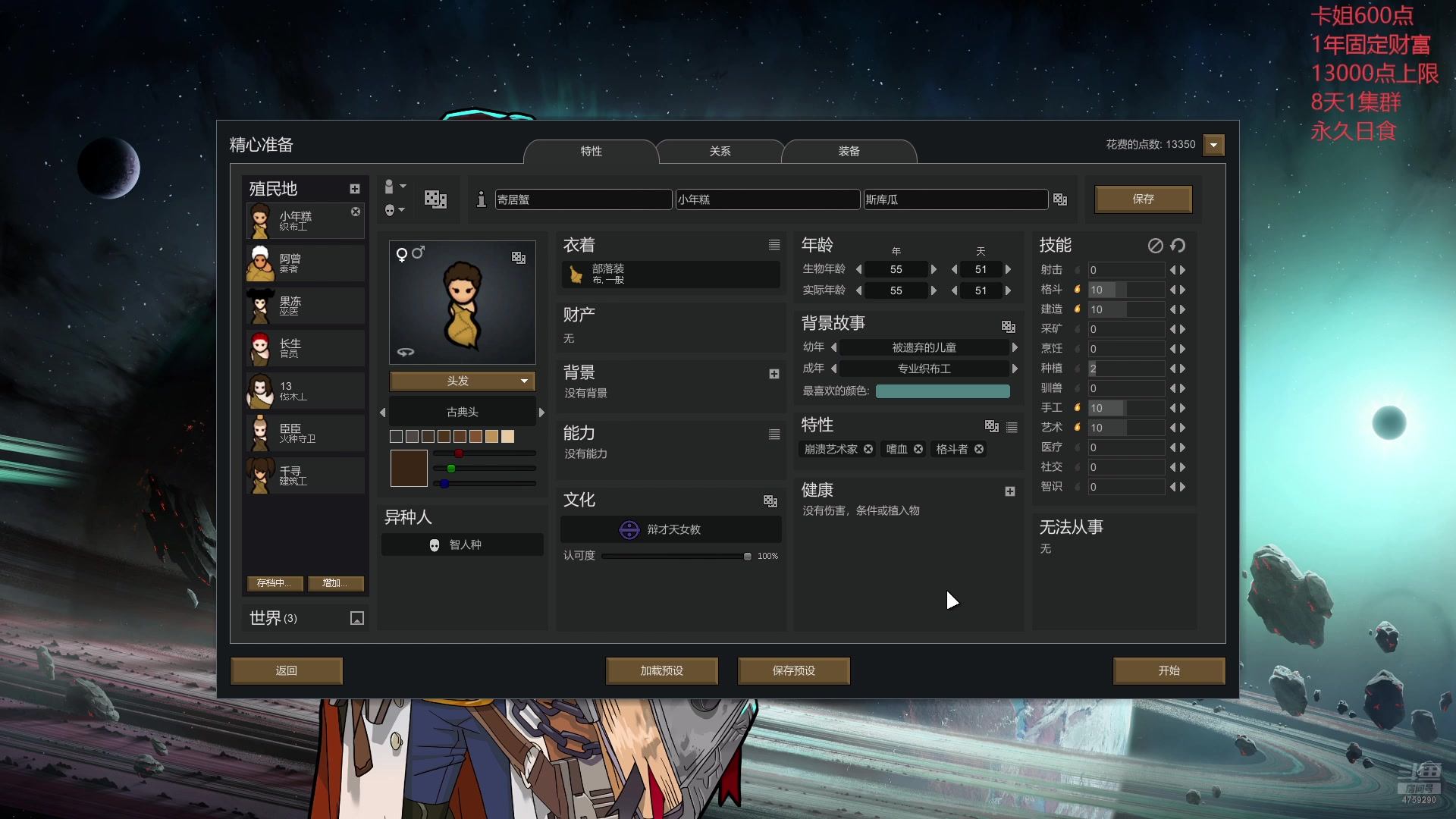This screenshot has width=1456, height=819.
Task: Randomize 背景故事 backstory with the dice icon
Action: 1009,326
